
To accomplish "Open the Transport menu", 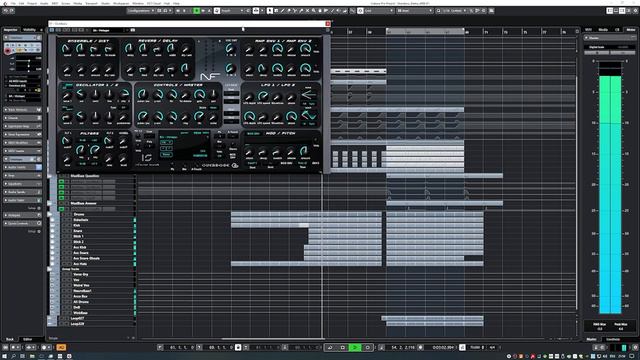I will pos(91,3).
